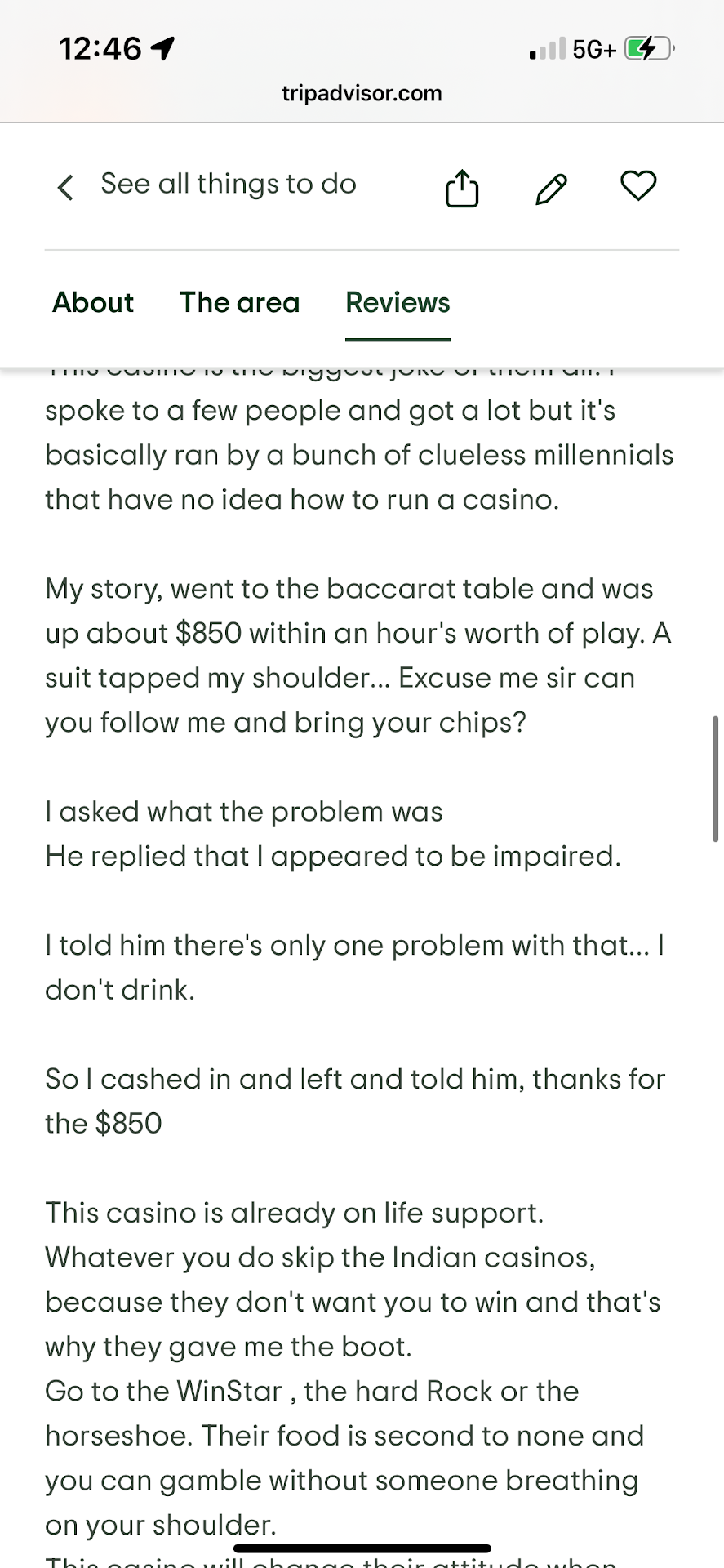The height and width of the screenshot is (1568, 724).
Task: Tap the "appeared to be impaired" line
Action: click(x=333, y=856)
